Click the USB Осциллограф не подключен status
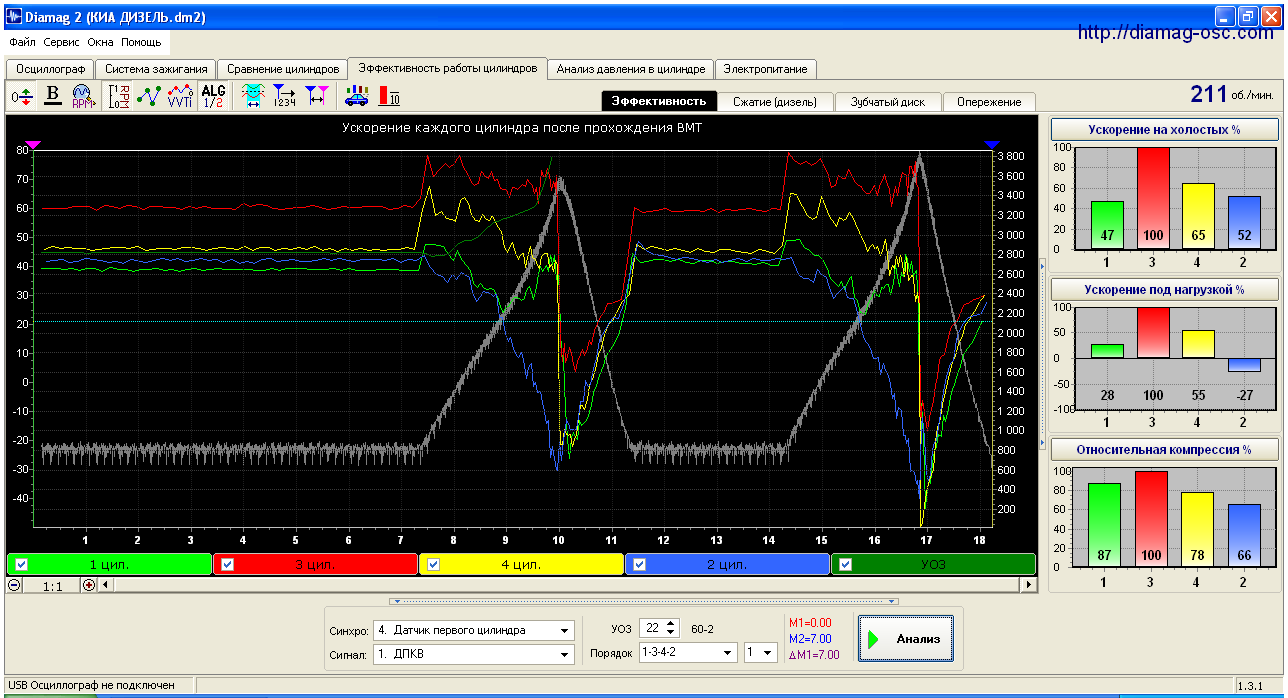The image size is (1288, 698). (91, 685)
